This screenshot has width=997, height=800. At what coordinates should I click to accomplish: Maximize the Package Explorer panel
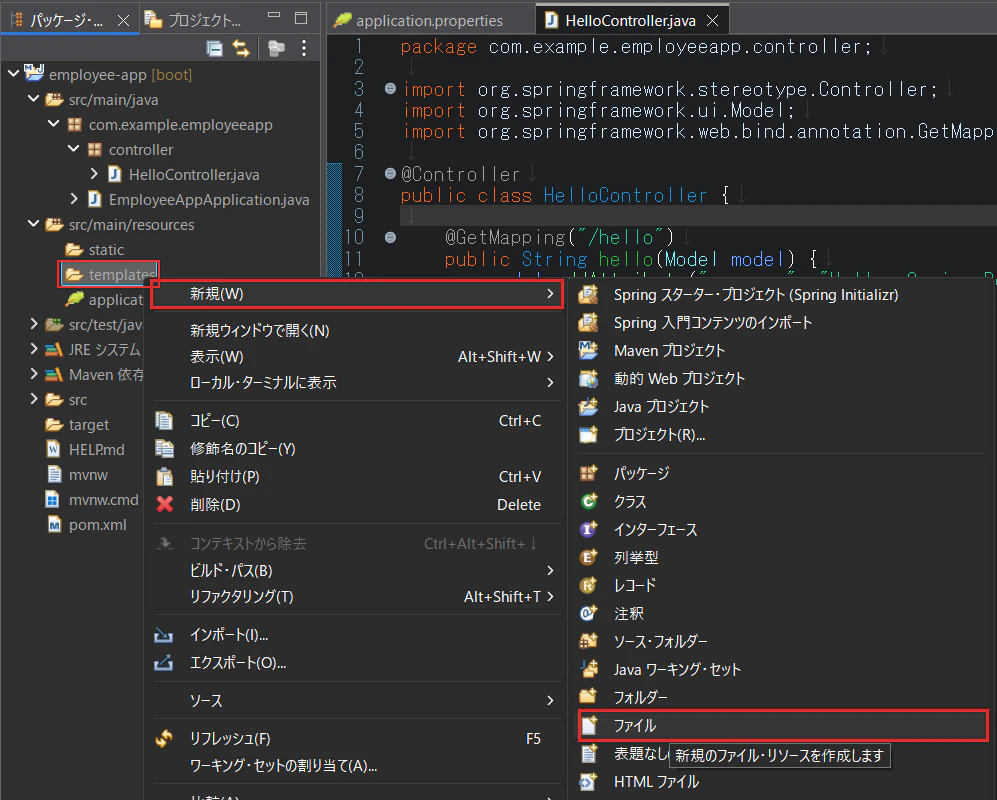(301, 18)
